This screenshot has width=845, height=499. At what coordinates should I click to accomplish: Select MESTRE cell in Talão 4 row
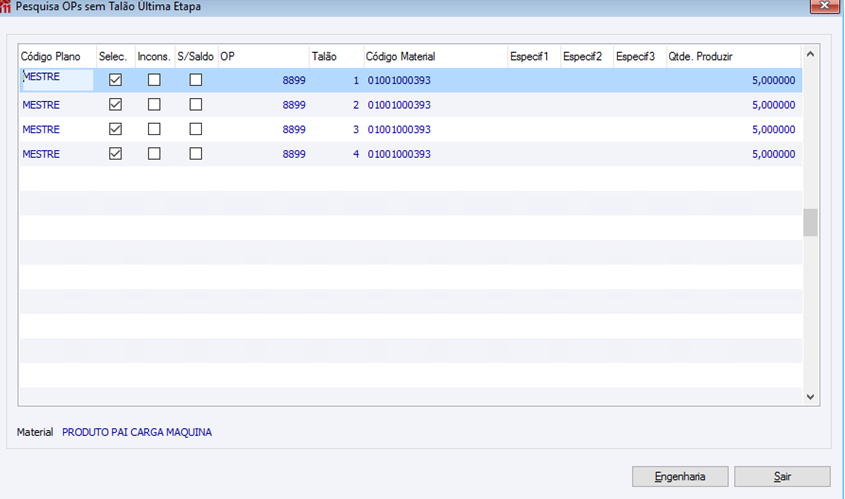(57, 154)
